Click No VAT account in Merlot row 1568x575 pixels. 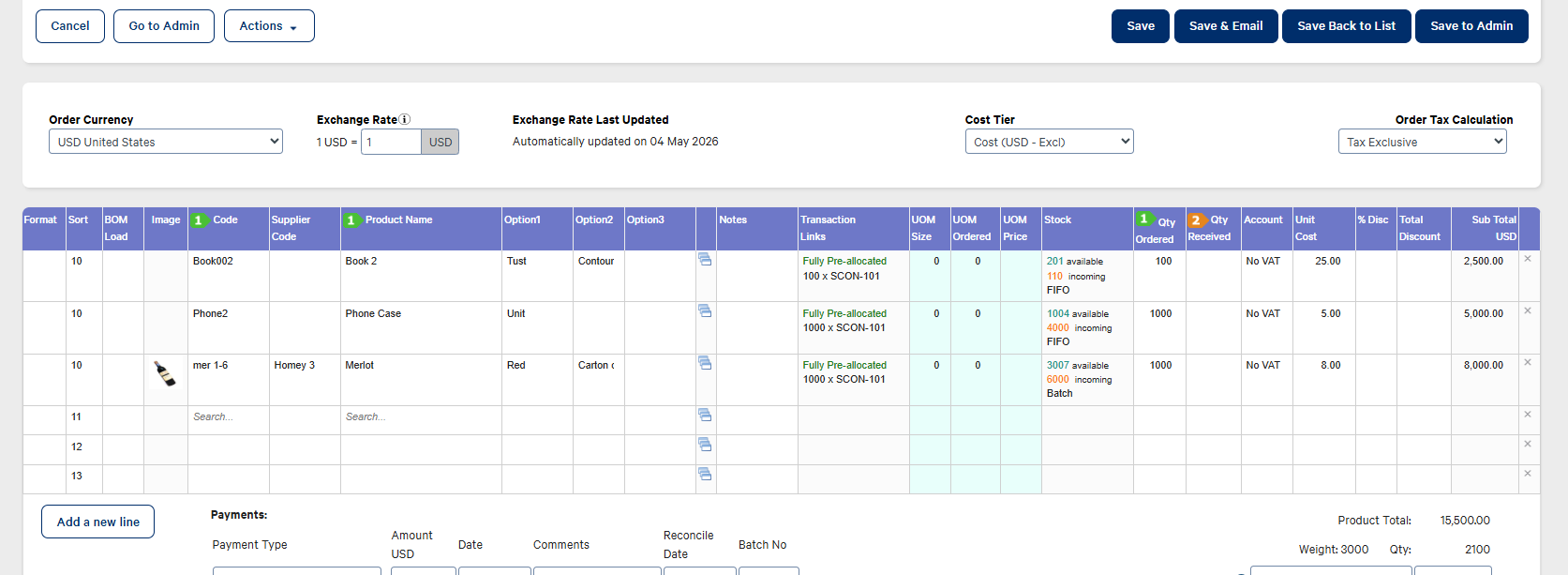1262,365
